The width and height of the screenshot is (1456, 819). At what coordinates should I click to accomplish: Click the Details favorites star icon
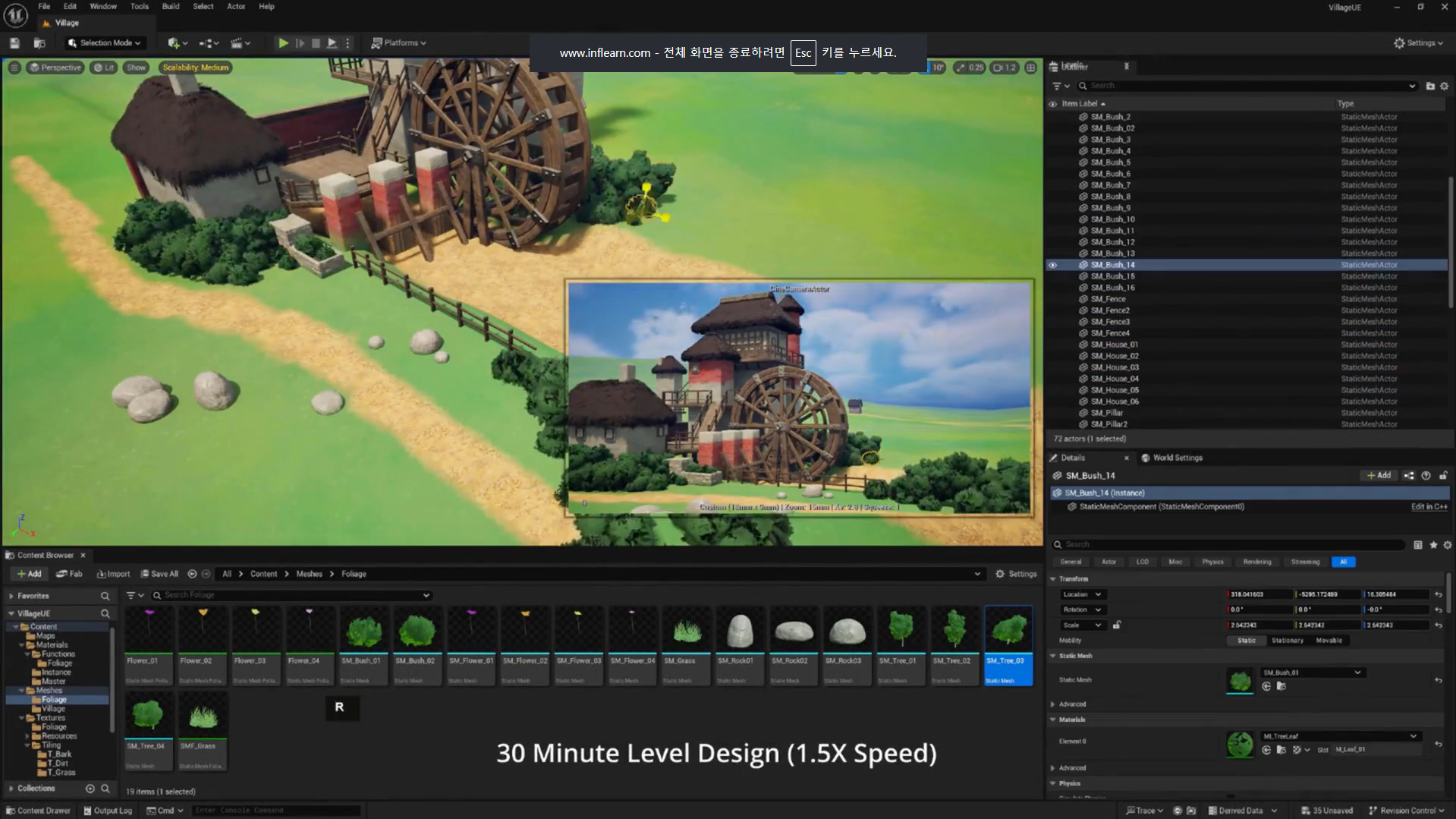coord(1433,545)
